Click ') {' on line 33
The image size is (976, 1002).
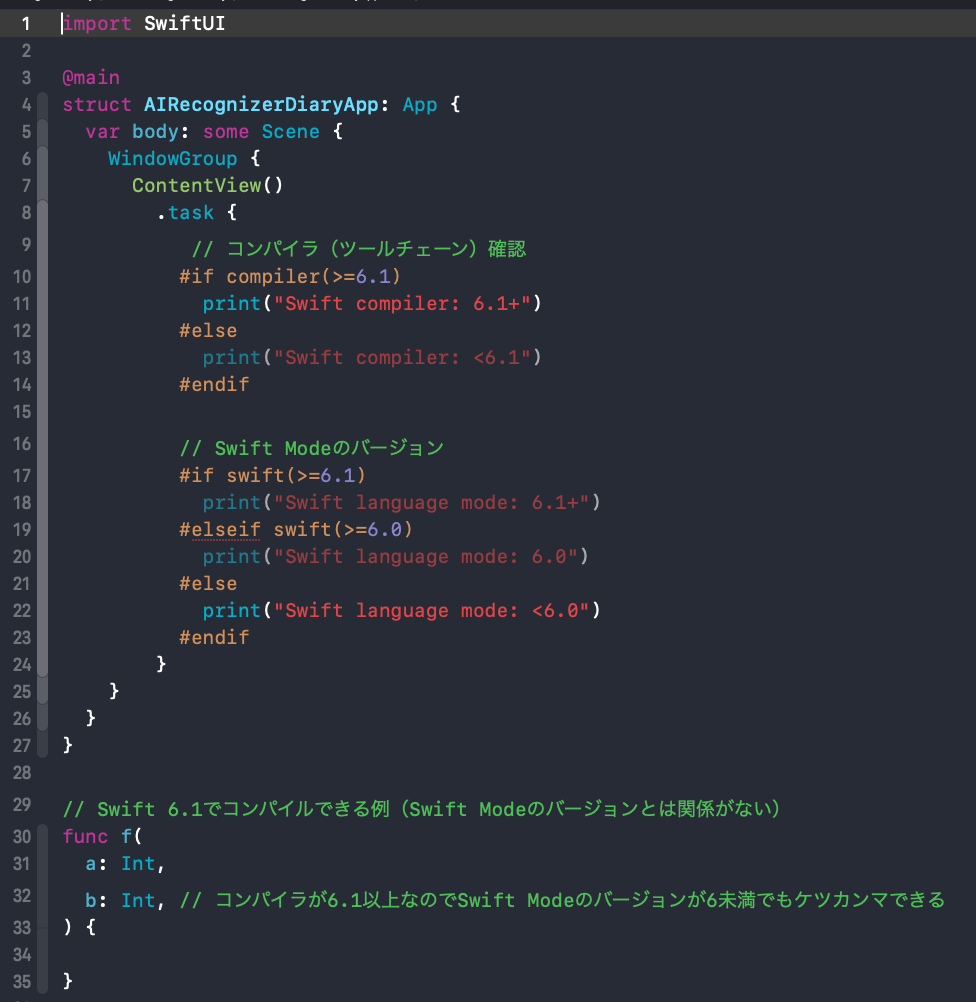79,927
